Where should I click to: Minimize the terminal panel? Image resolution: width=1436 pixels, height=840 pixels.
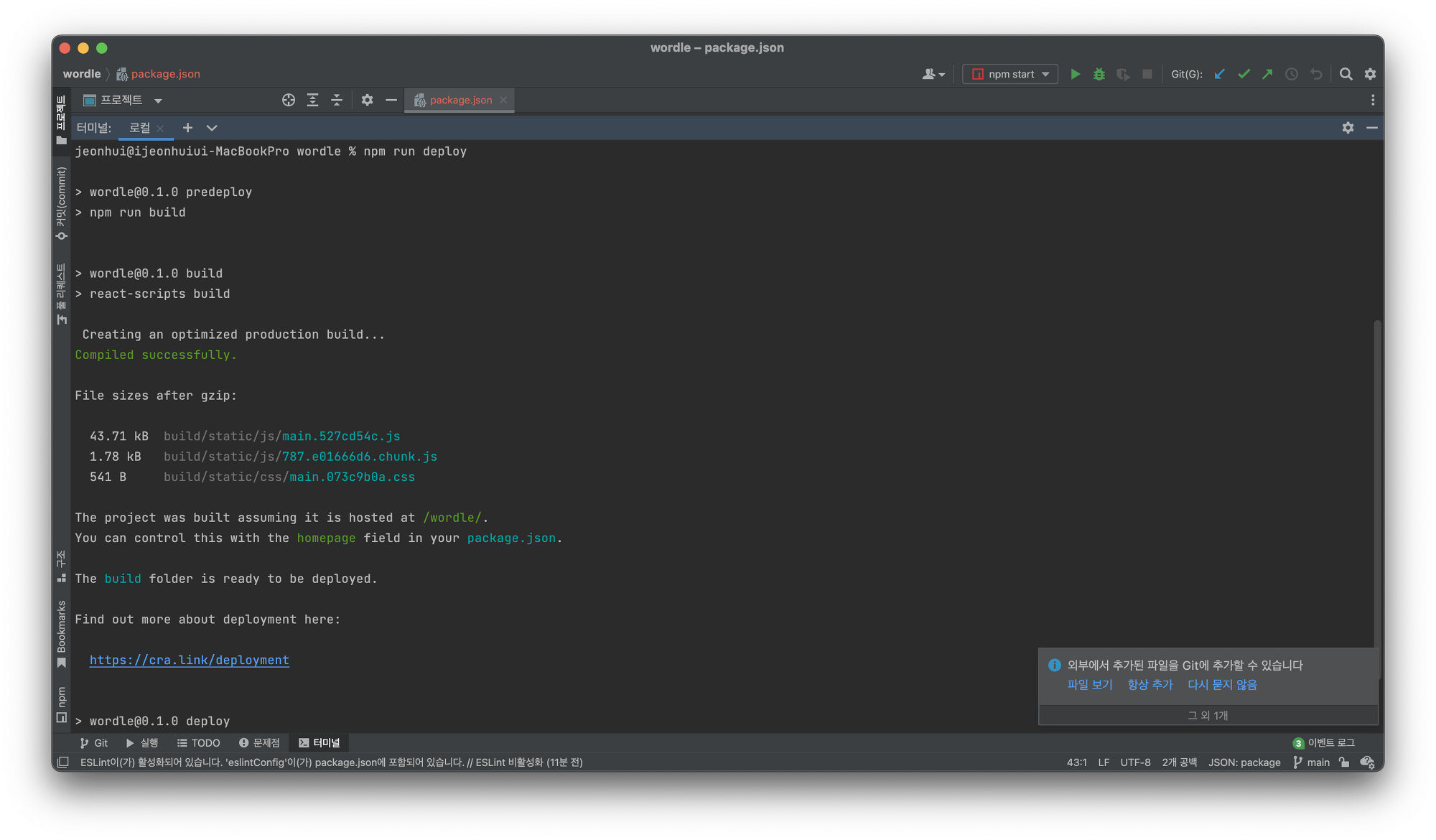tap(1372, 128)
